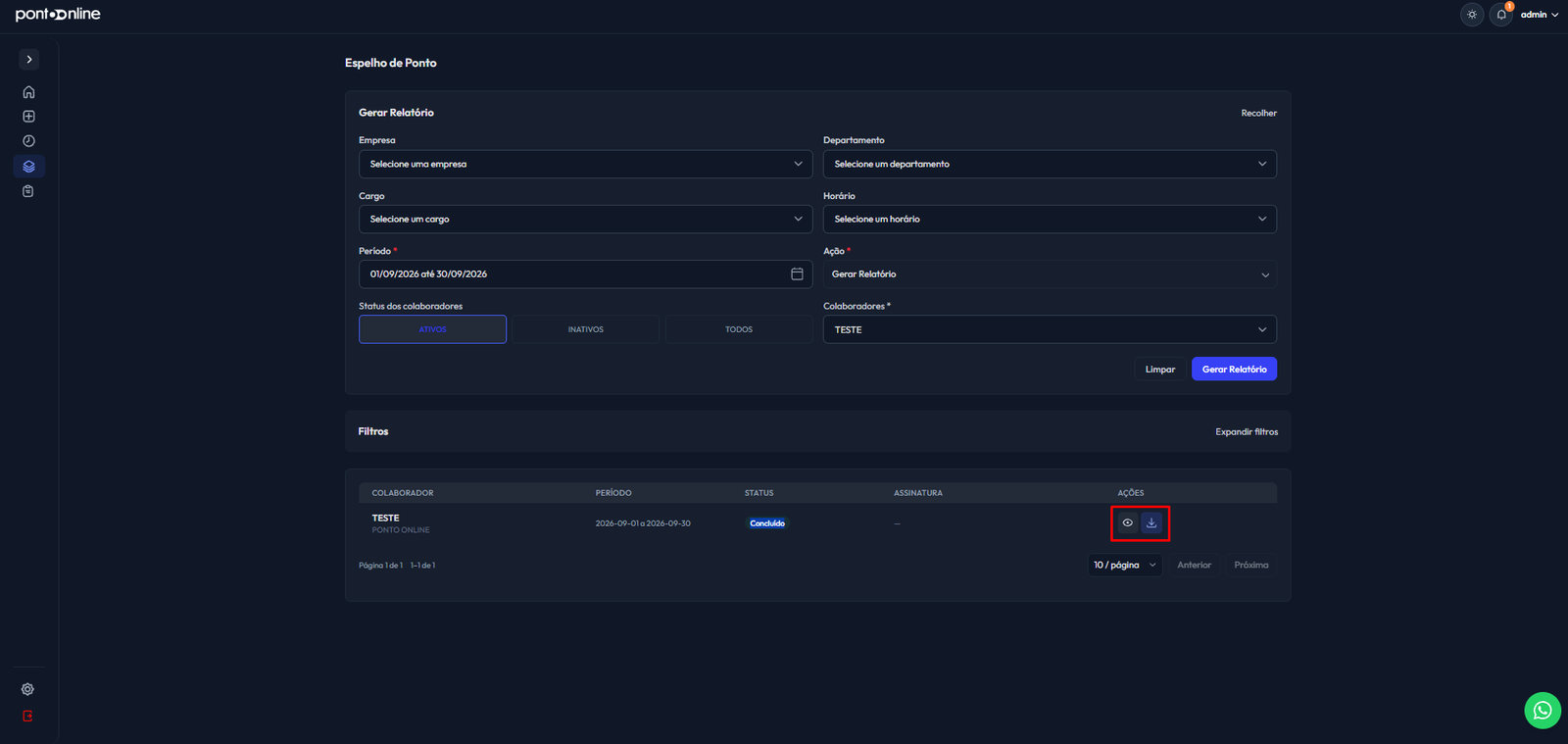This screenshot has height=744, width=1568.
Task: Download the TESTE report
Action: pyautogui.click(x=1151, y=523)
